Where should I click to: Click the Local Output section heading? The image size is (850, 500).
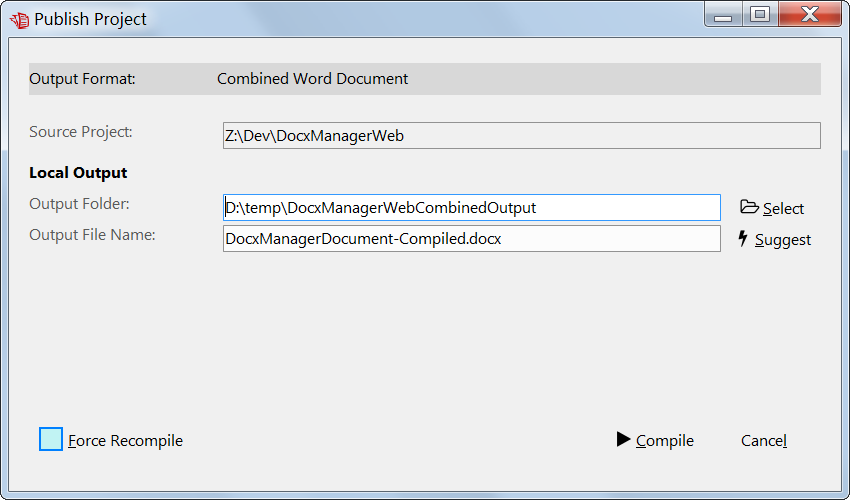78,172
